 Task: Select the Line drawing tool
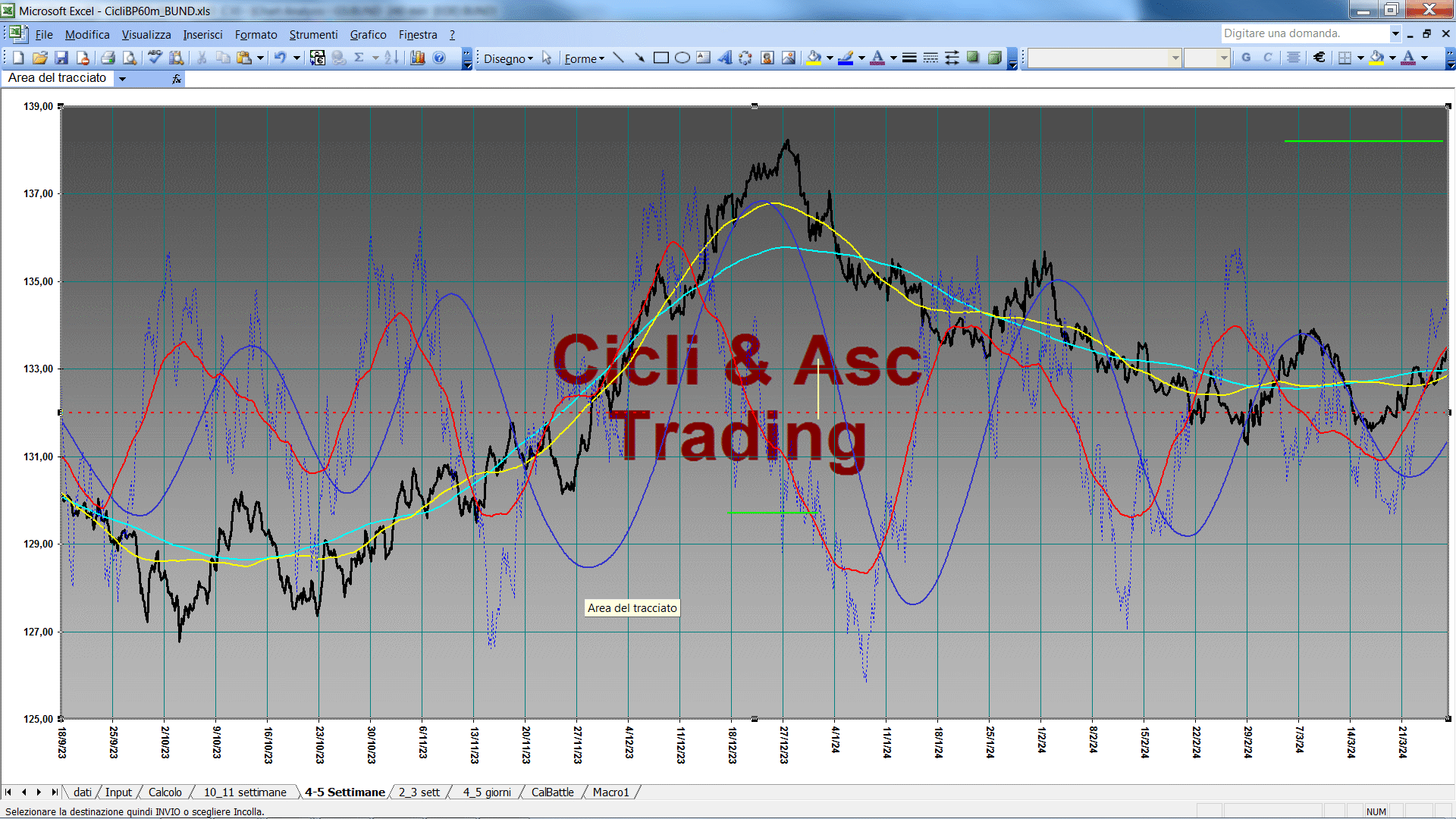(619, 58)
